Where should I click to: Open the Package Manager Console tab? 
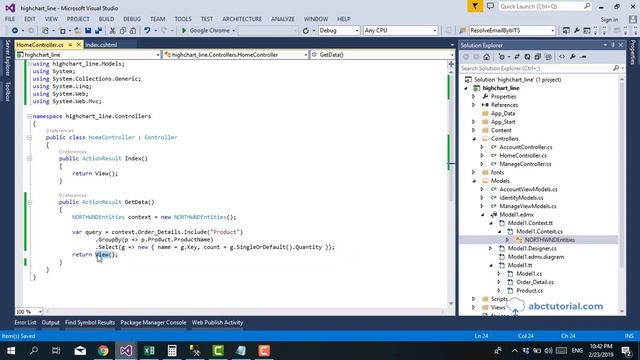click(x=153, y=322)
